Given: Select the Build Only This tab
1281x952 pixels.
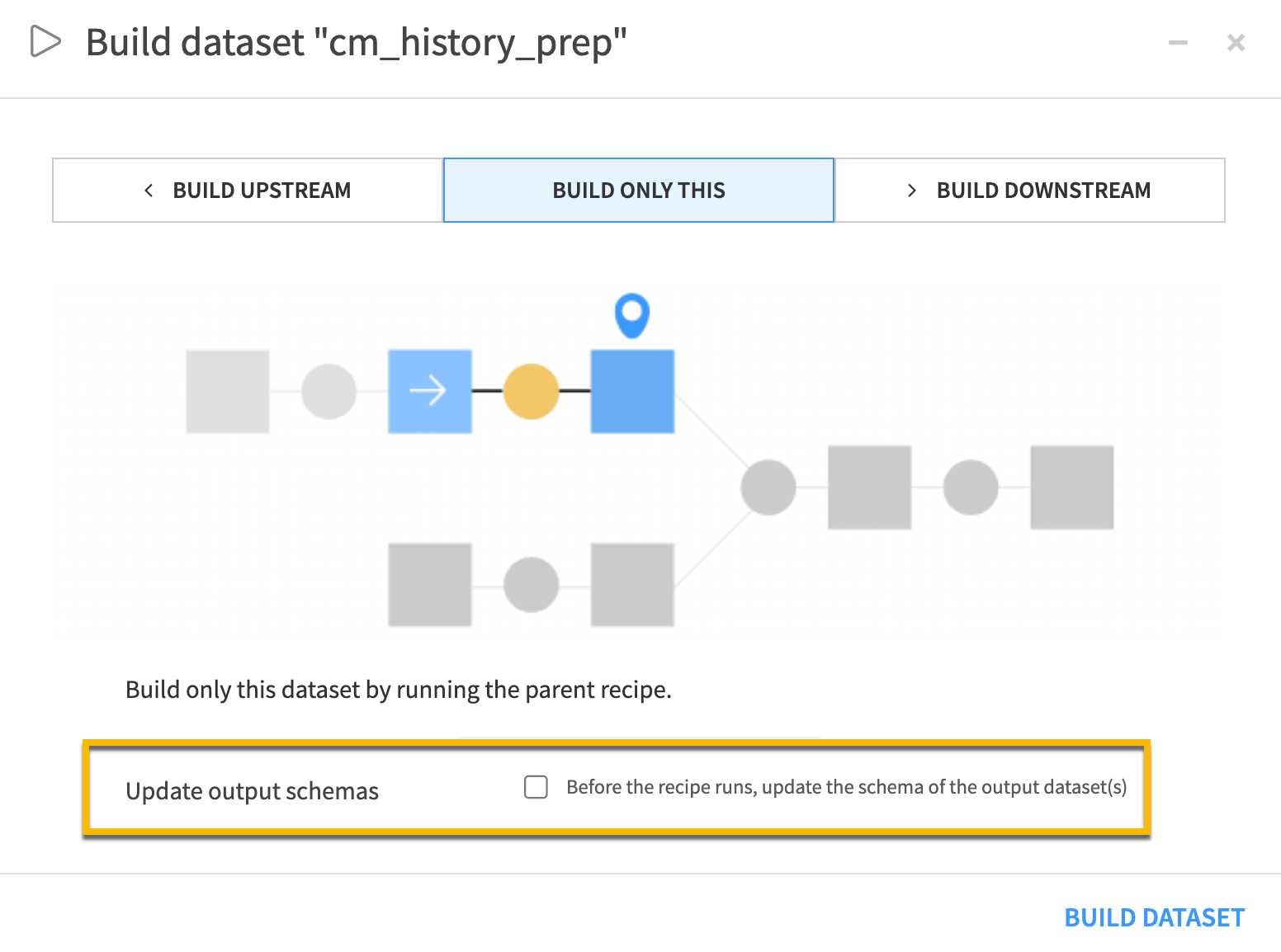Looking at the screenshot, I should [x=639, y=191].
